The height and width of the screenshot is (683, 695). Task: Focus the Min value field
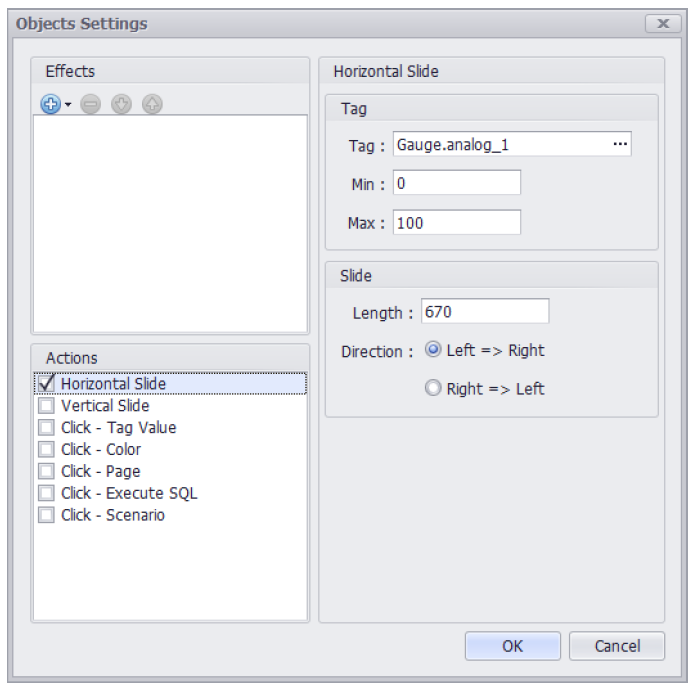[x=457, y=183]
